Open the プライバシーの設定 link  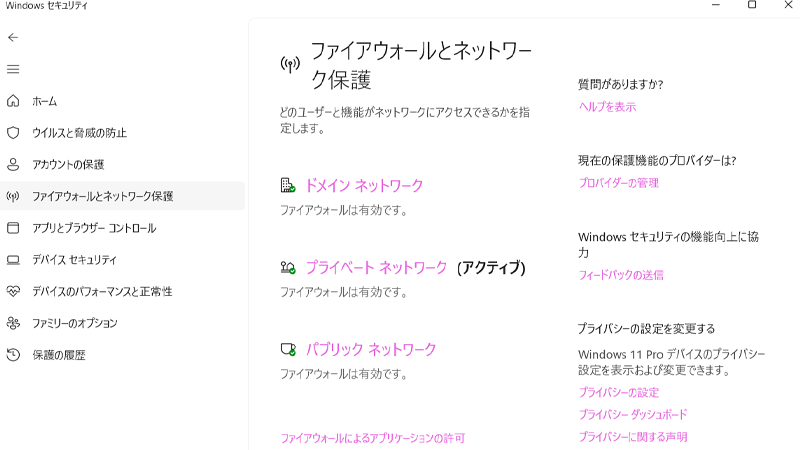pos(618,392)
